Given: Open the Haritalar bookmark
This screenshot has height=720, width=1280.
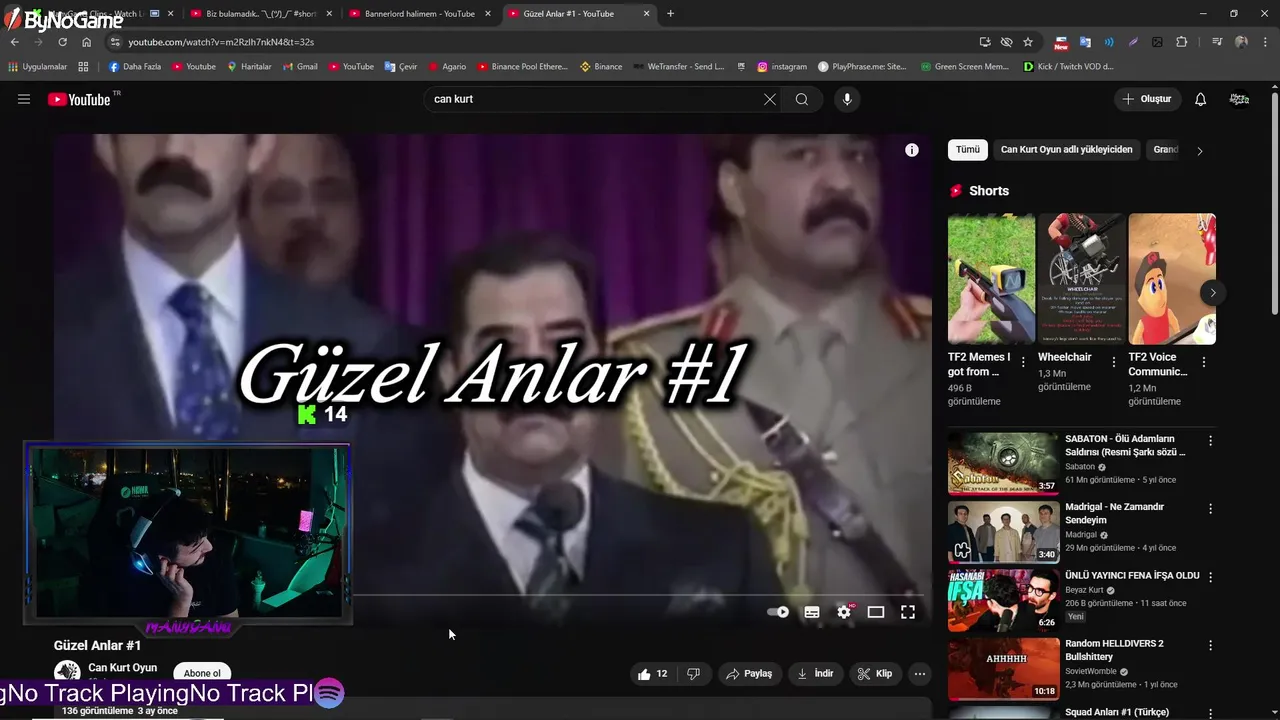Looking at the screenshot, I should (x=249, y=67).
